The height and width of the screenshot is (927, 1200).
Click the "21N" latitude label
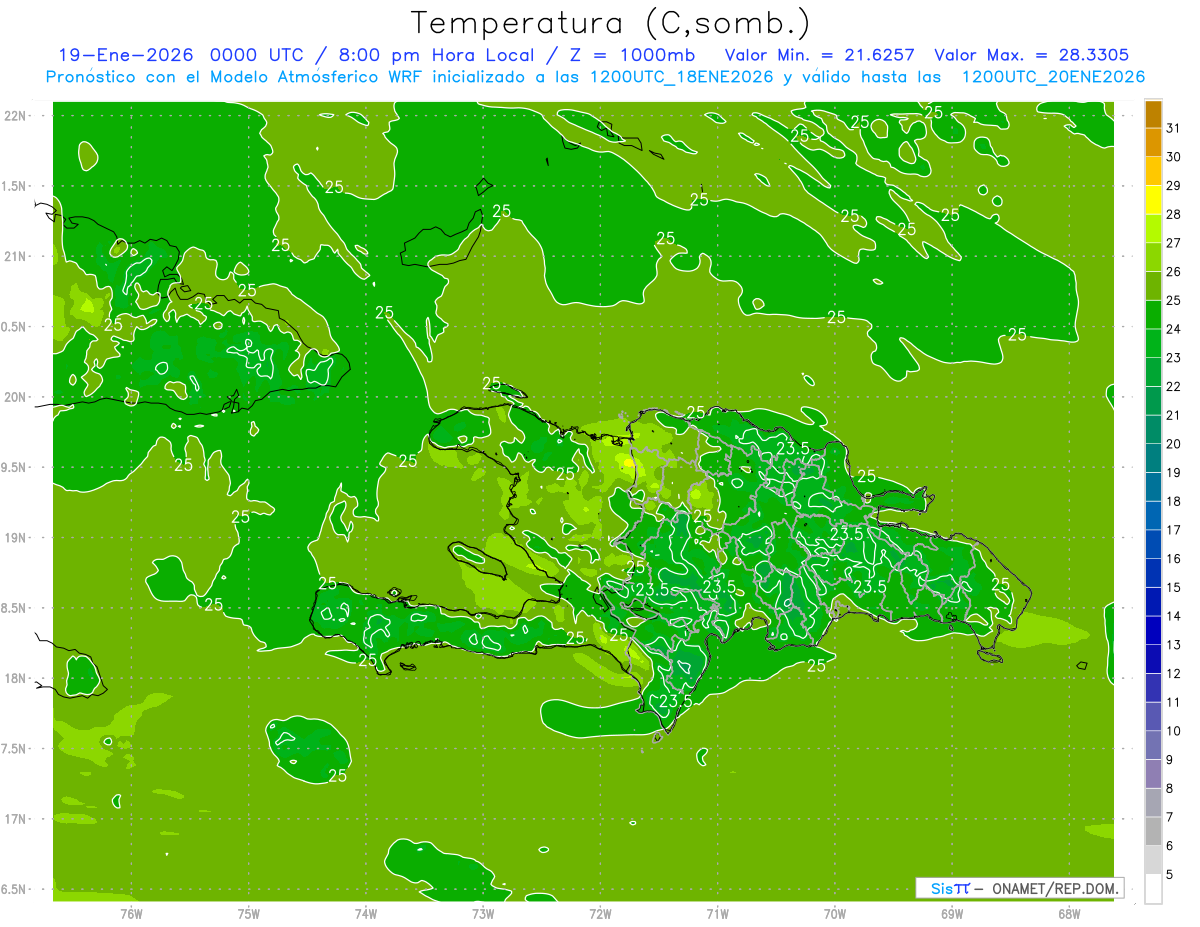16,256
